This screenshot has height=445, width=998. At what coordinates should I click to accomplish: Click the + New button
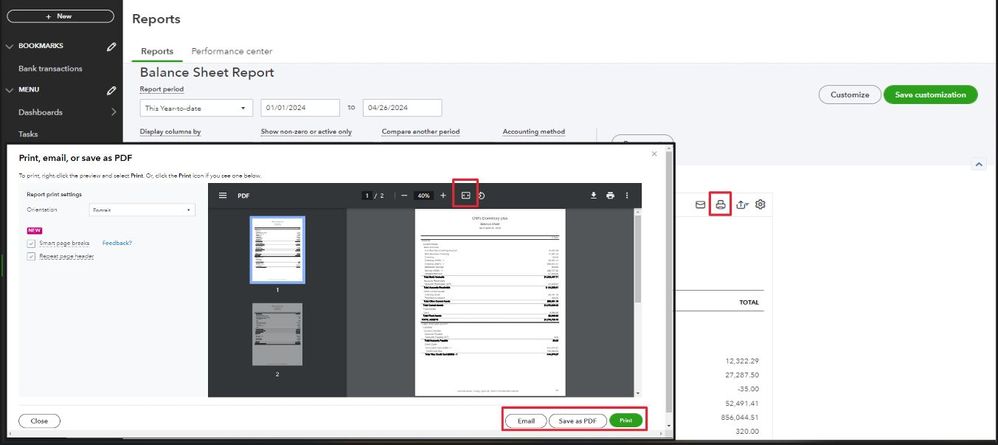click(x=60, y=17)
